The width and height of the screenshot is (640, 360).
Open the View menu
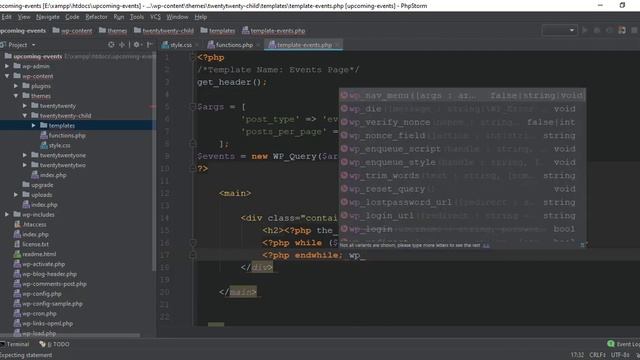[24, 17]
